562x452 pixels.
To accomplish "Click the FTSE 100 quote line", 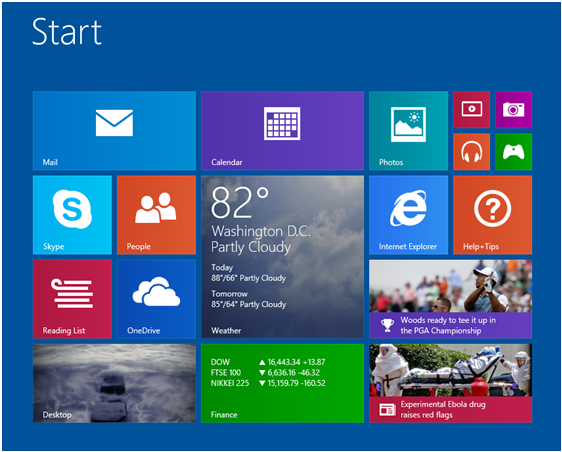I will click(x=265, y=372).
